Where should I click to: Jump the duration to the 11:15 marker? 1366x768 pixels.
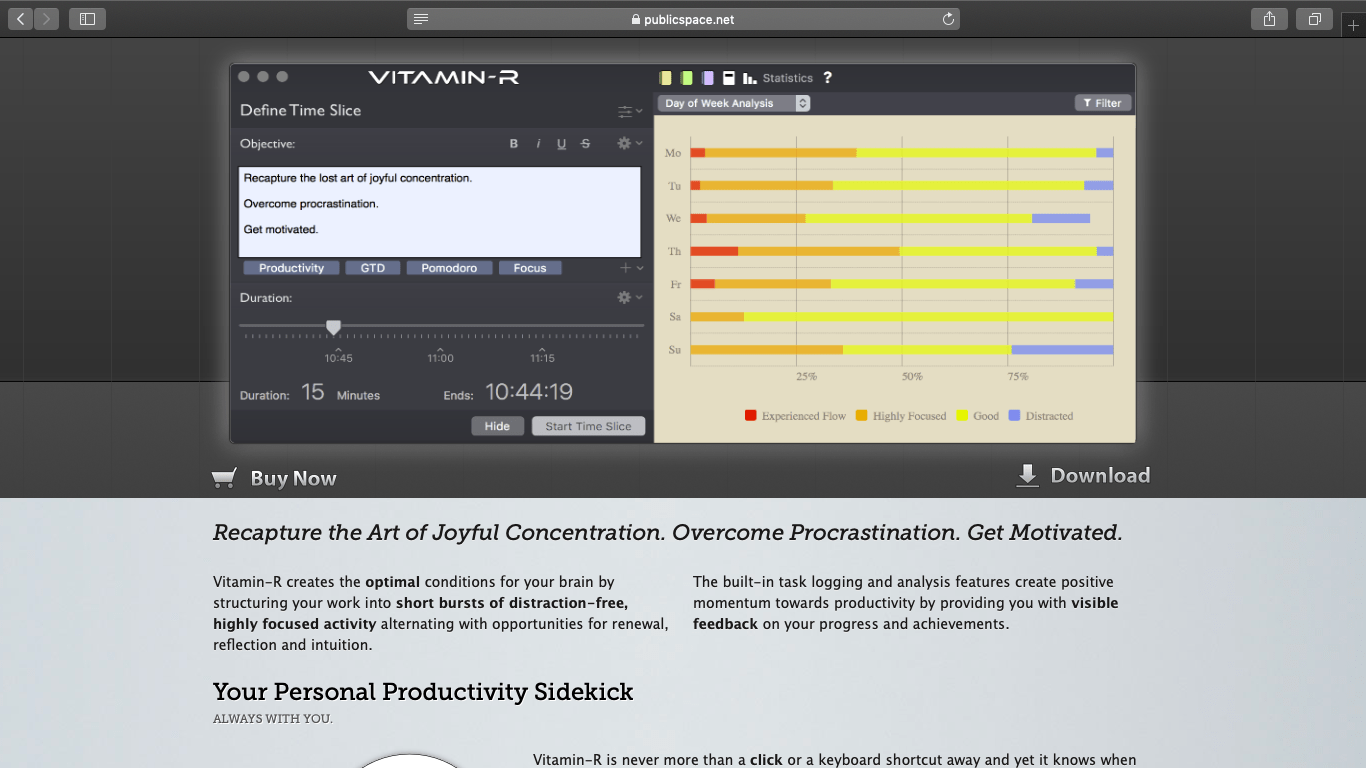coord(543,355)
